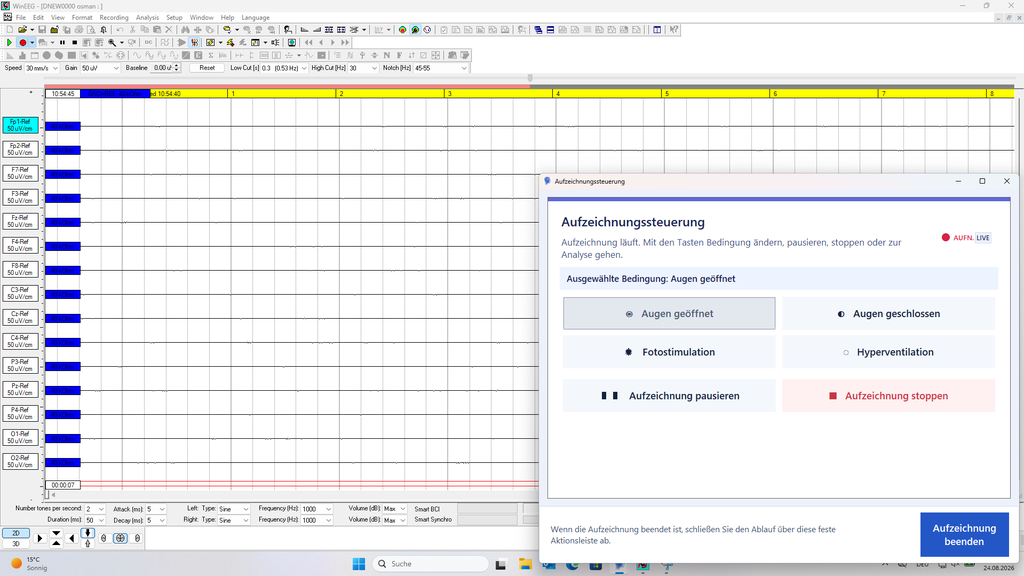Click the bold F icon in analysis toolbar

tap(399, 56)
